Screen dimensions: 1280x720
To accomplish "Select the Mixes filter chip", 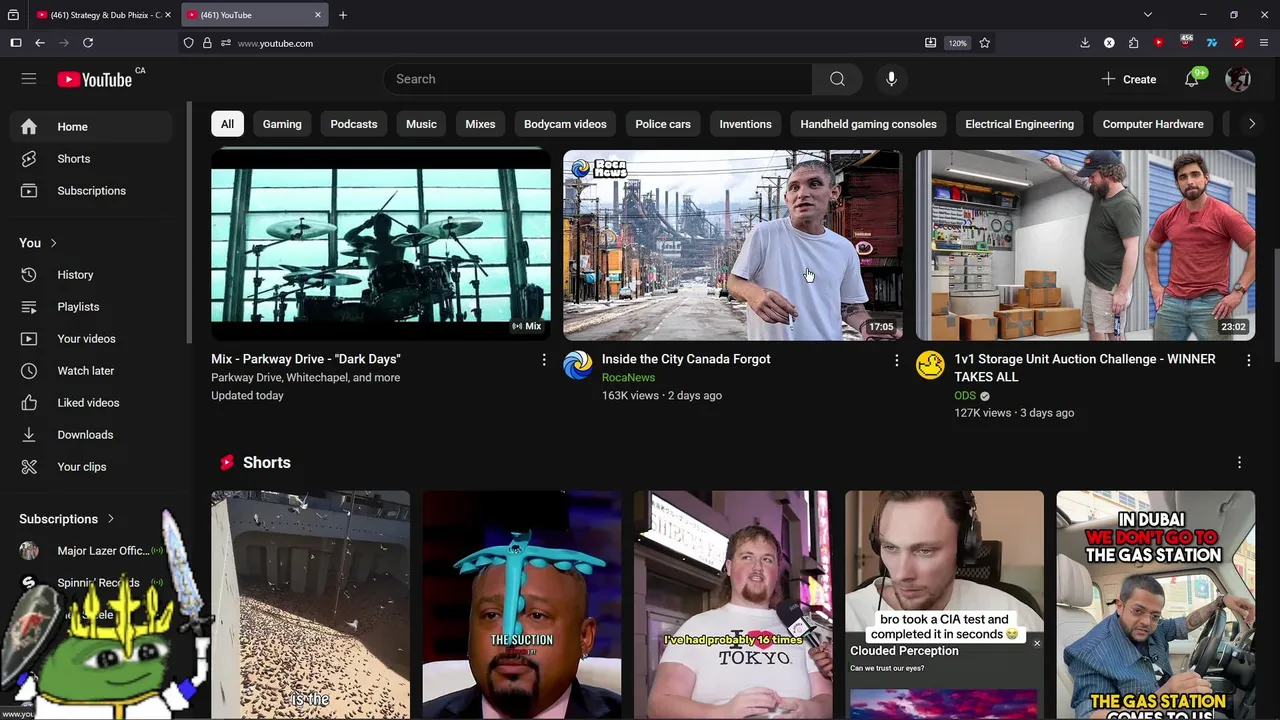I will pyautogui.click(x=480, y=124).
